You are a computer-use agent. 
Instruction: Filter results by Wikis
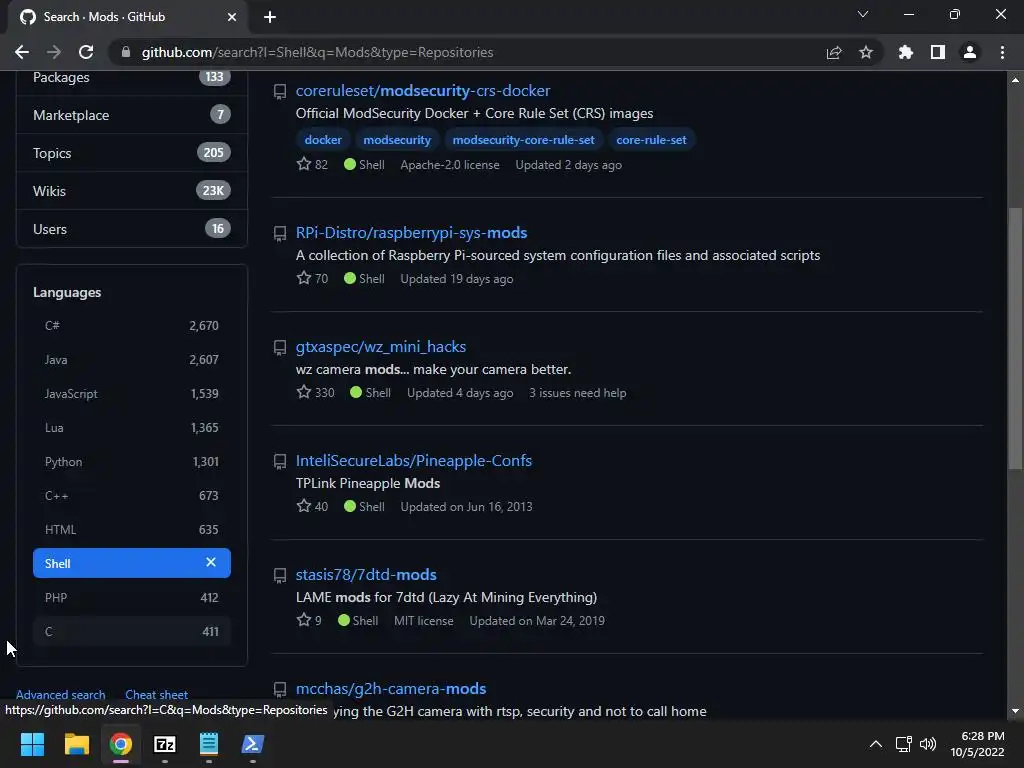coord(131,191)
